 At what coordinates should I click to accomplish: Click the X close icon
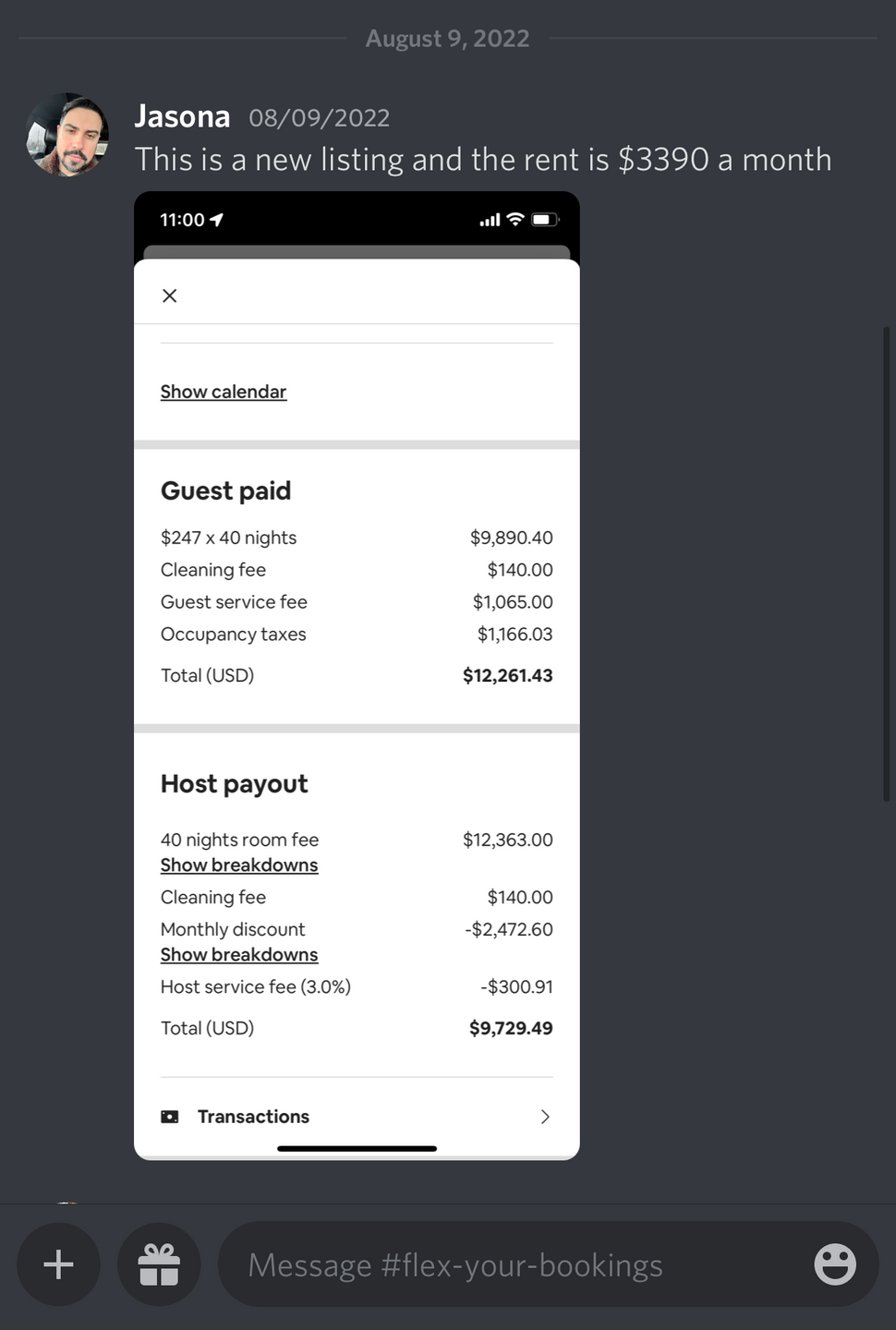pos(170,296)
